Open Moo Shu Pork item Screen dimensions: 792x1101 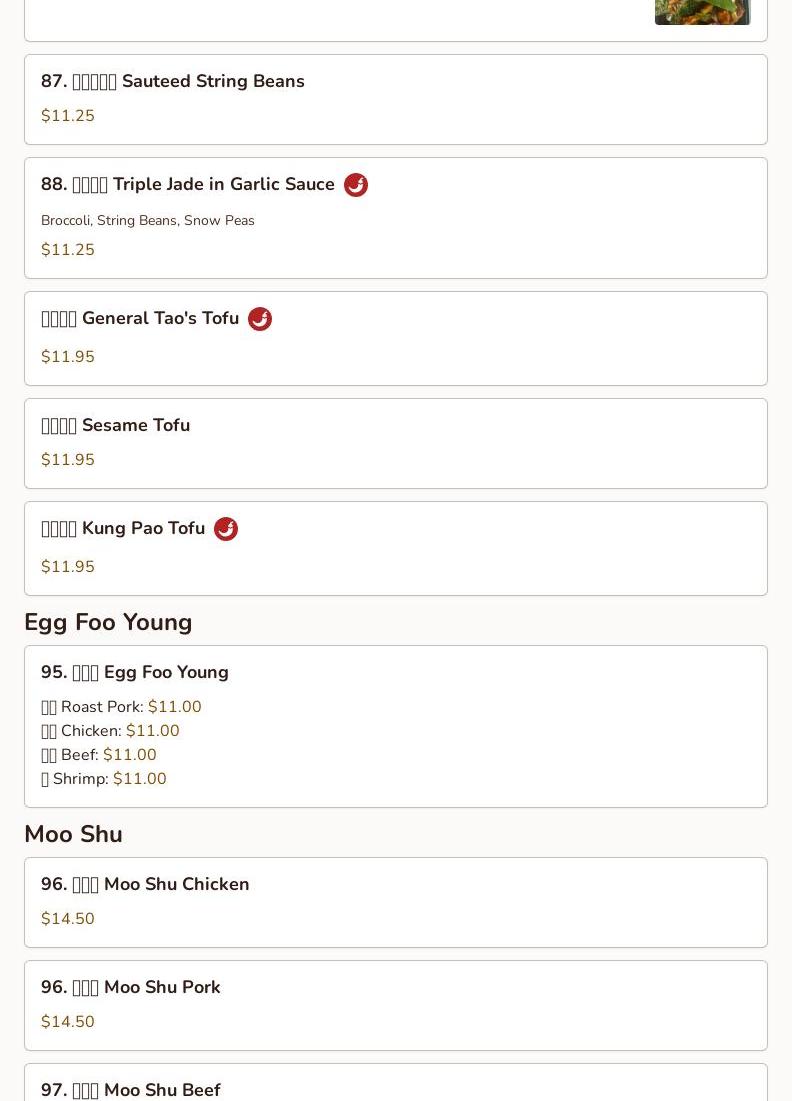point(396,1006)
